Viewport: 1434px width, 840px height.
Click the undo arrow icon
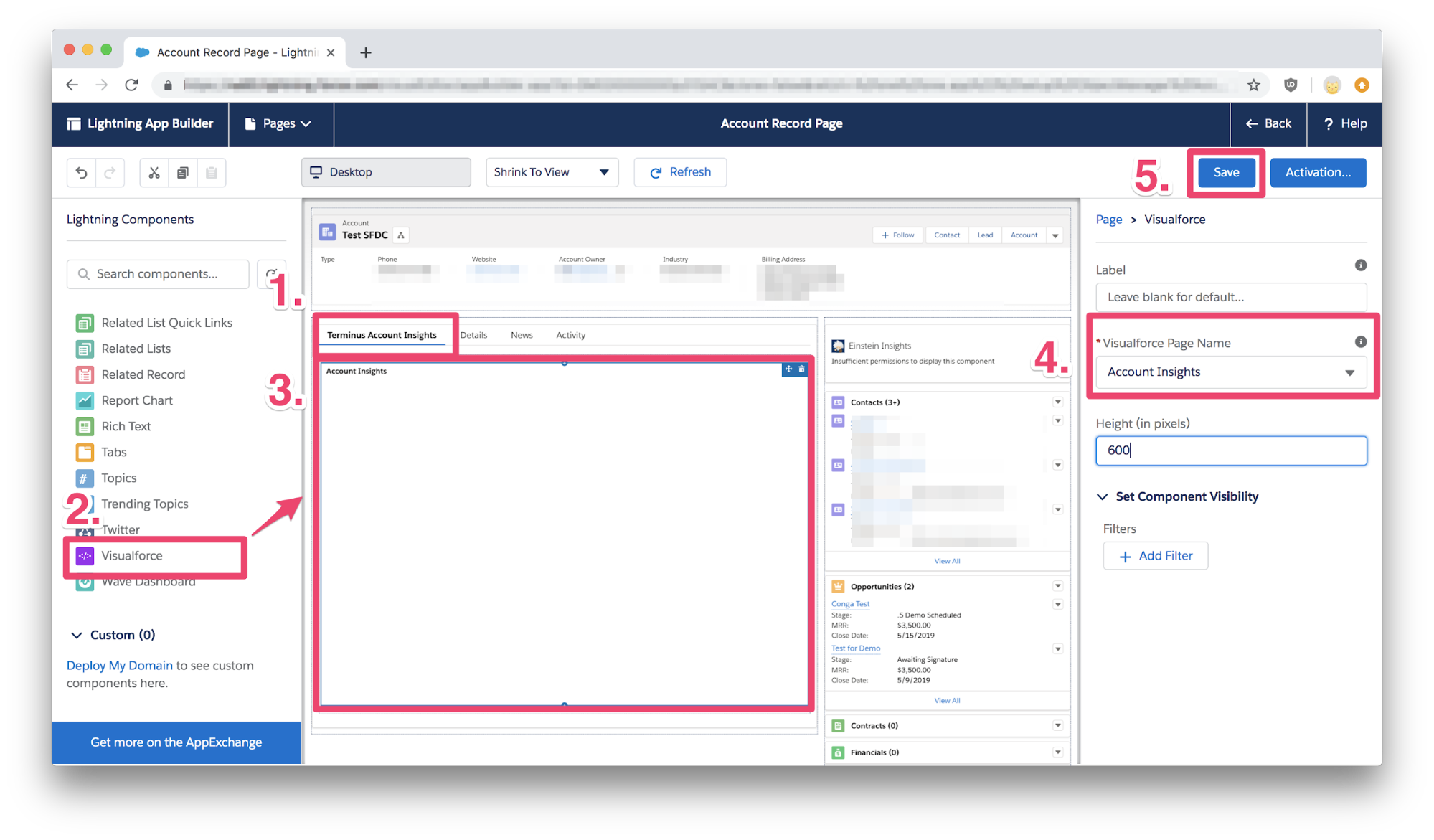82,173
